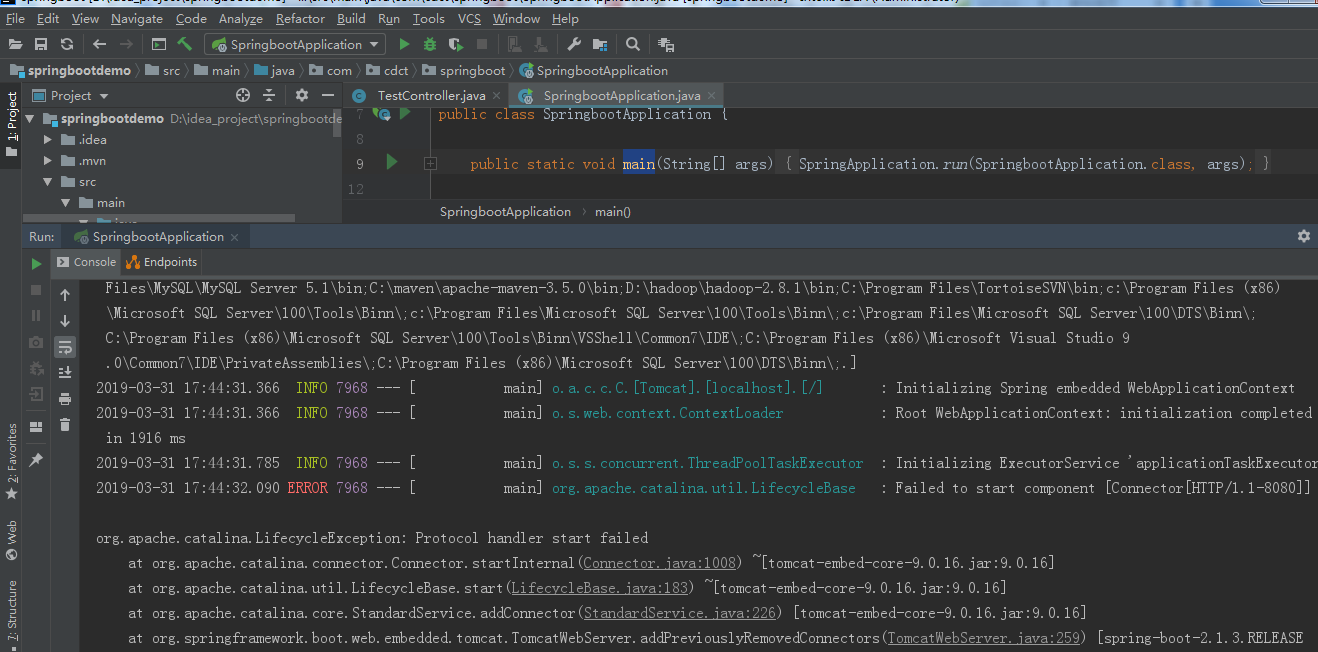Expand the .mvn folder
The width and height of the screenshot is (1318, 652).
pos(47,160)
